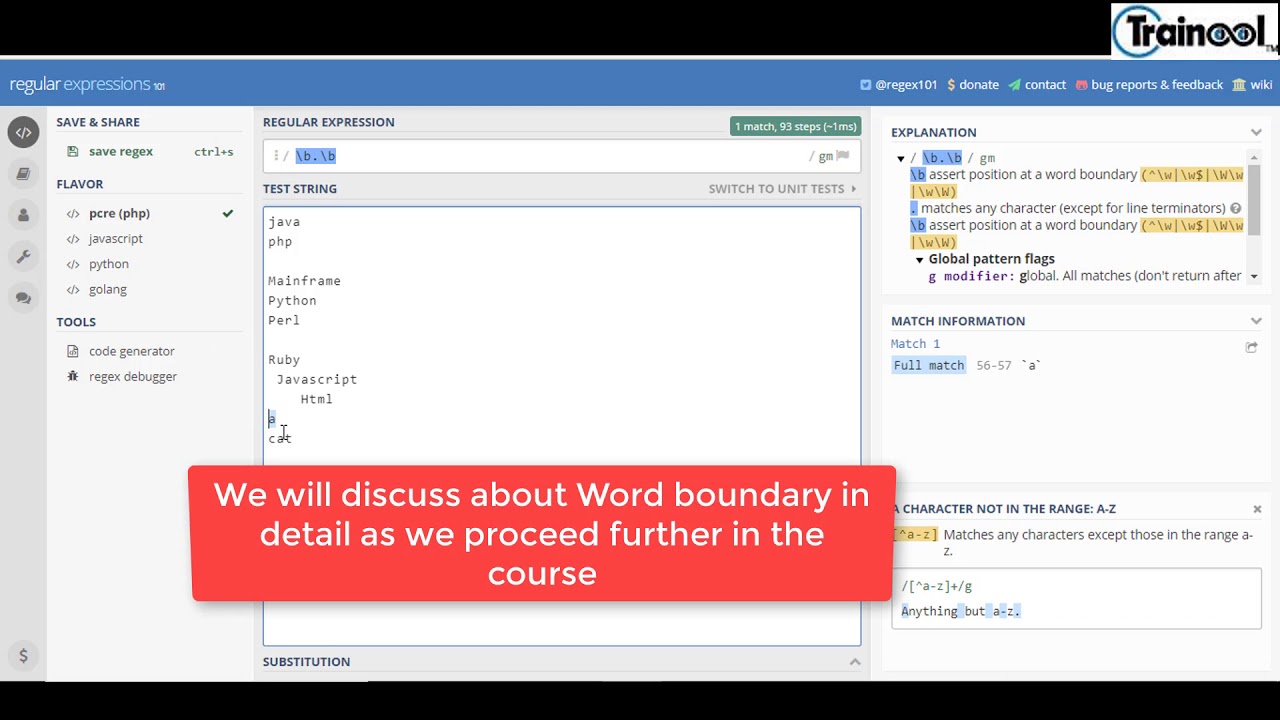Click the code generator icon
The height and width of the screenshot is (720, 1280).
(72, 351)
